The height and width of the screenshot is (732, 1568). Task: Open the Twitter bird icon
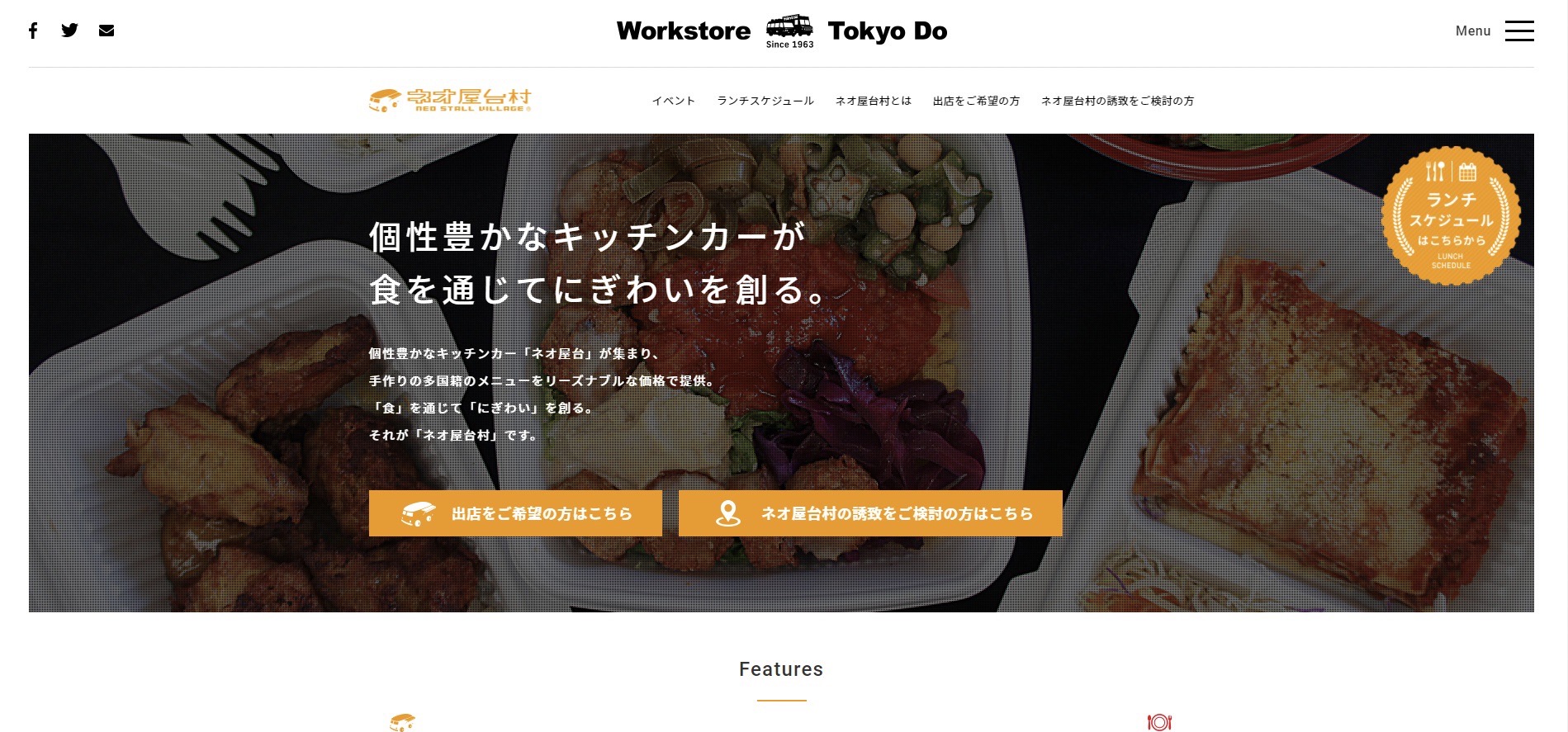70,31
